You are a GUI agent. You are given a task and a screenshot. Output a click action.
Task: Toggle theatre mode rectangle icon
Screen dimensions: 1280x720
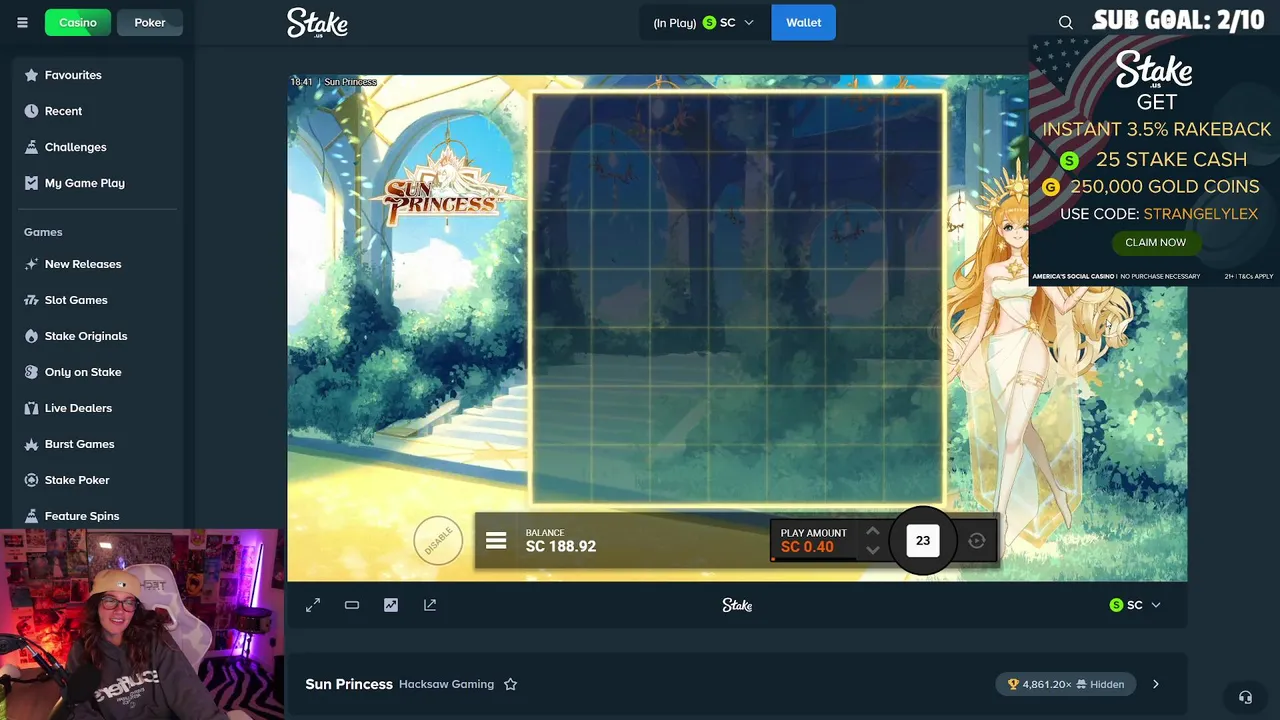(x=352, y=605)
